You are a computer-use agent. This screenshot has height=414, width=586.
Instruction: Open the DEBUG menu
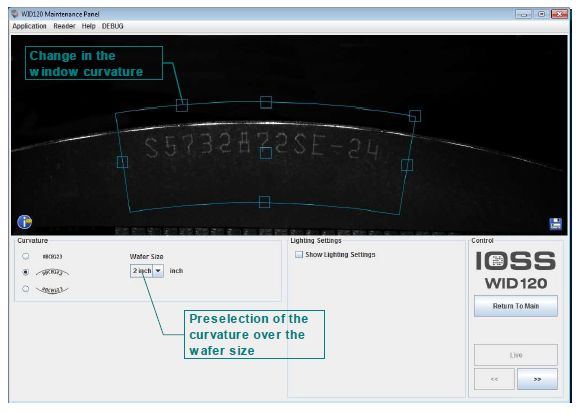coord(112,26)
